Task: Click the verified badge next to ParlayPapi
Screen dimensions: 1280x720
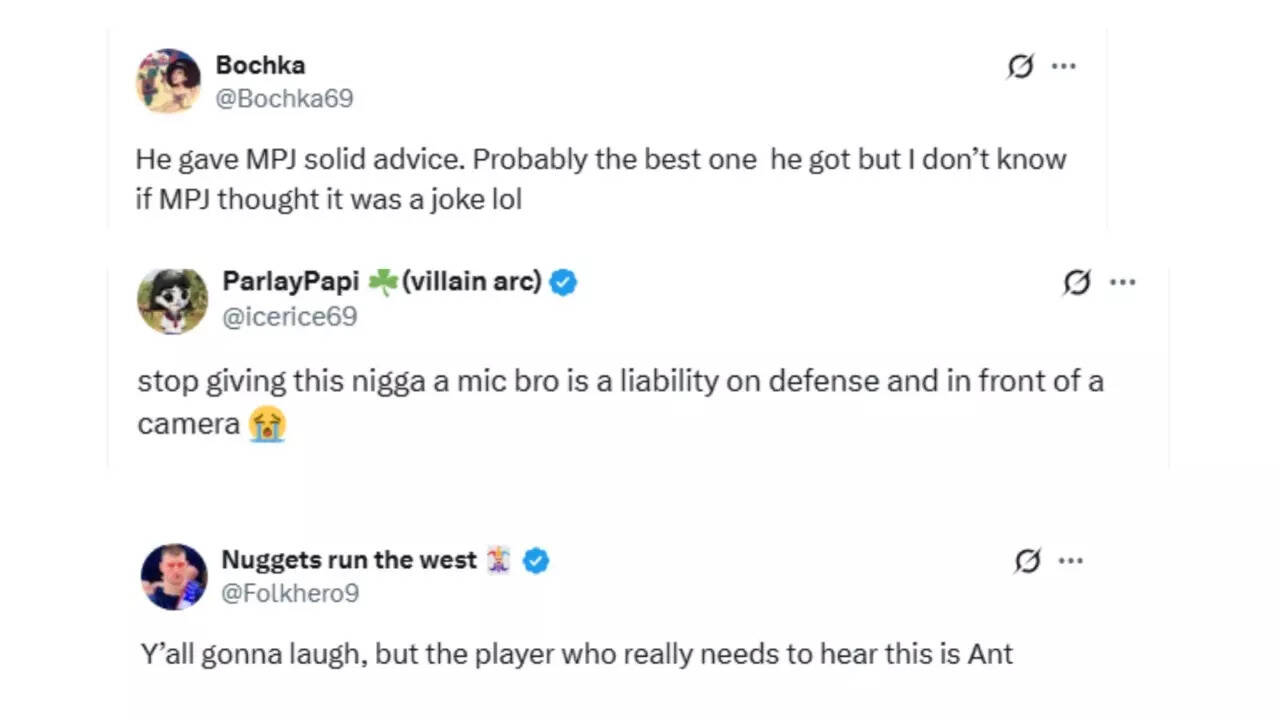Action: tap(563, 283)
